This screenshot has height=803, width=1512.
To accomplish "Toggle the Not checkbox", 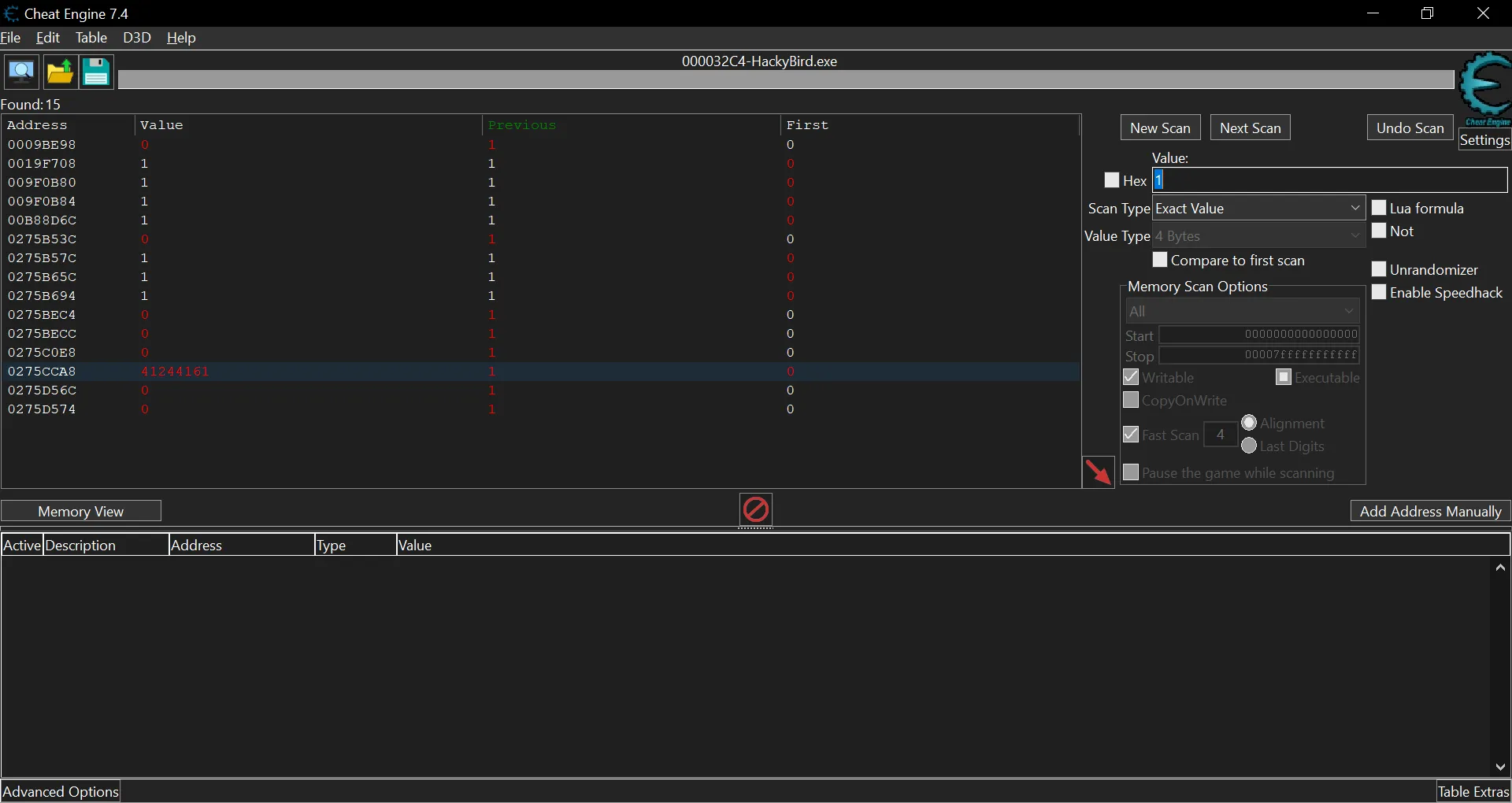I will pos(1379,231).
